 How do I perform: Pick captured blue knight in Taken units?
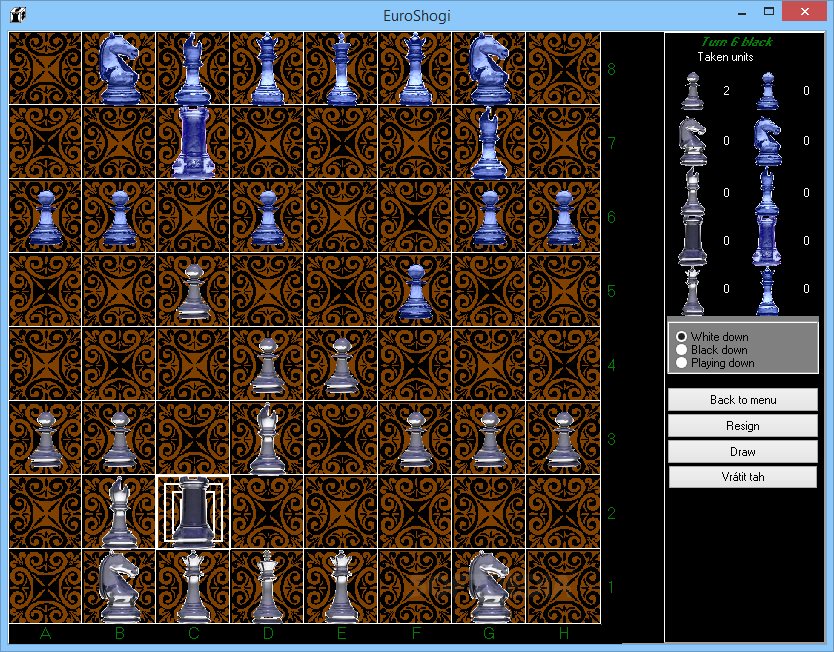click(766, 141)
